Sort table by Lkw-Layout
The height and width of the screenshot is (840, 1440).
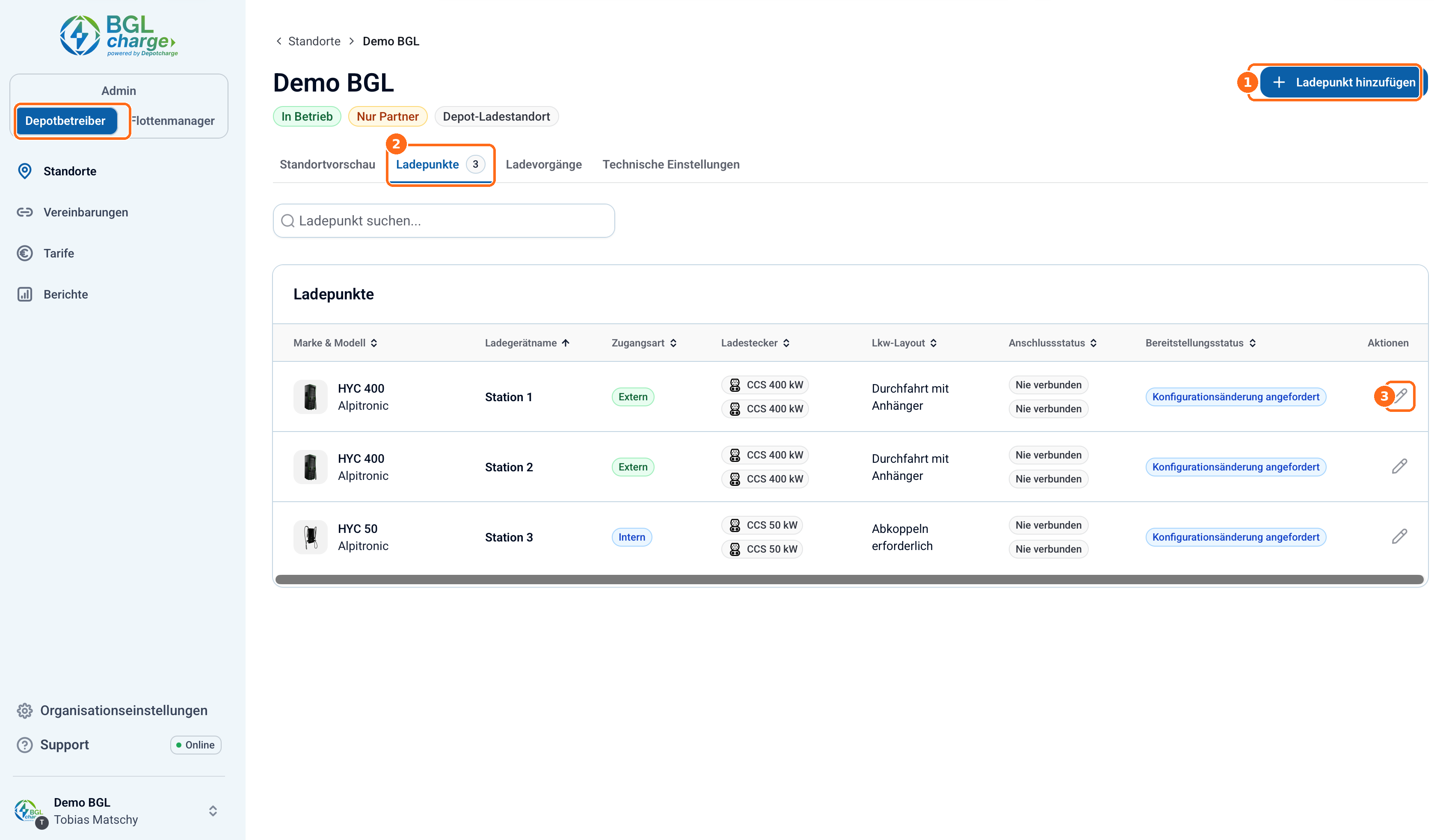tap(904, 343)
